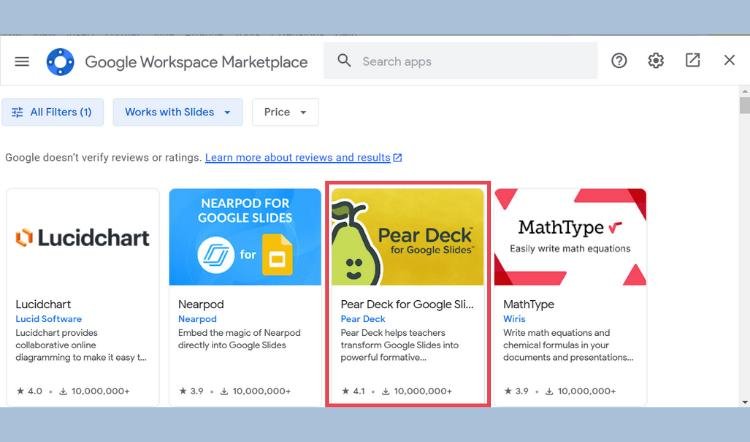Click the Google Workspace Marketplace logo
The height and width of the screenshot is (442, 750).
coord(60,62)
